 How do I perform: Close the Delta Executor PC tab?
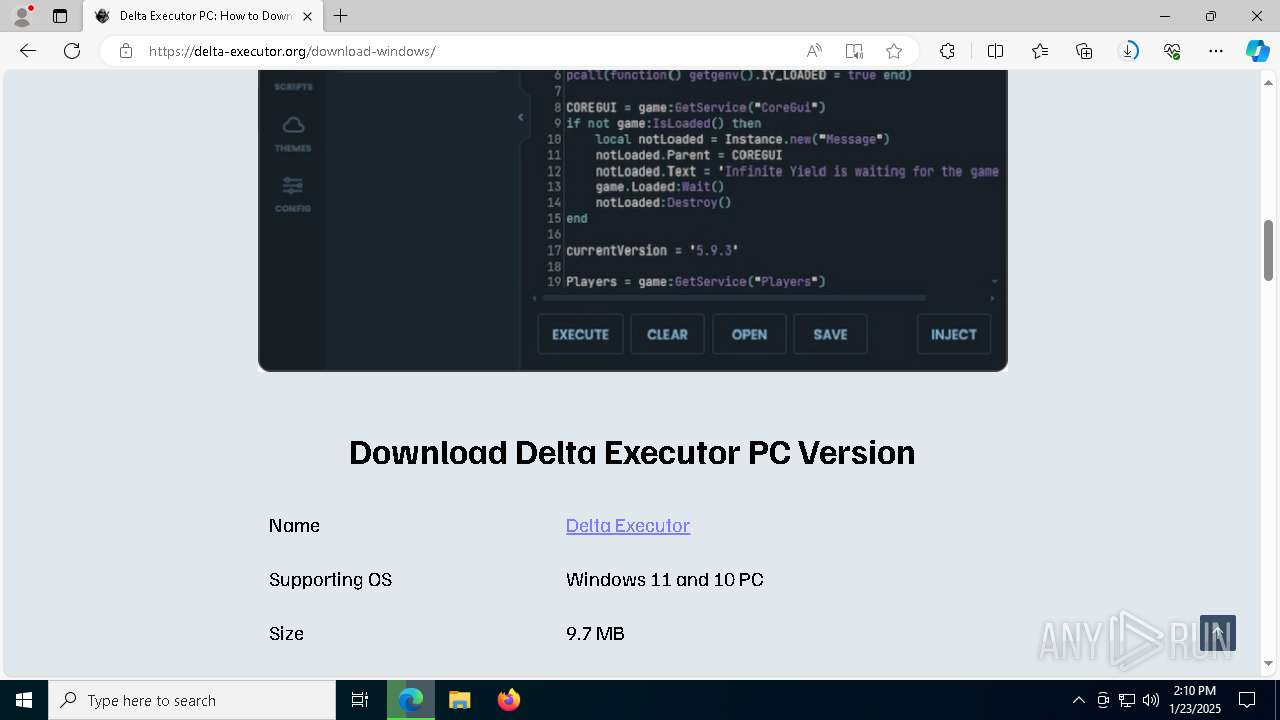[x=307, y=16]
